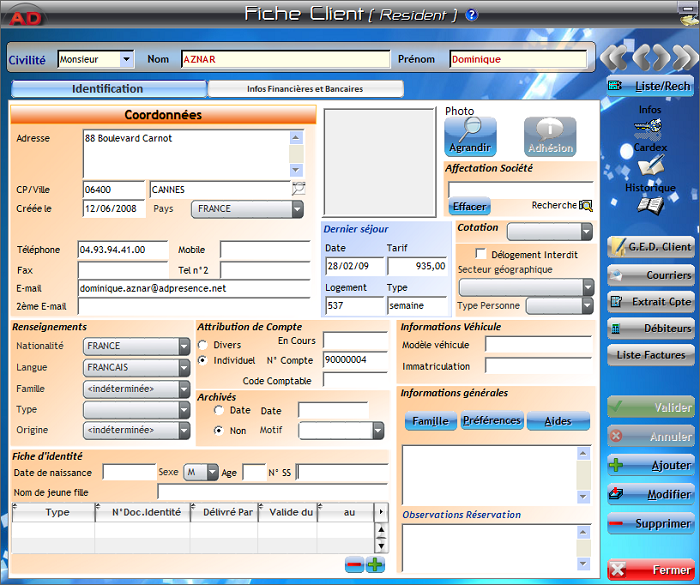Viewport: 700px width, 585px height.
Task: Click the Agrandir magnifier photo icon
Action: [470, 131]
